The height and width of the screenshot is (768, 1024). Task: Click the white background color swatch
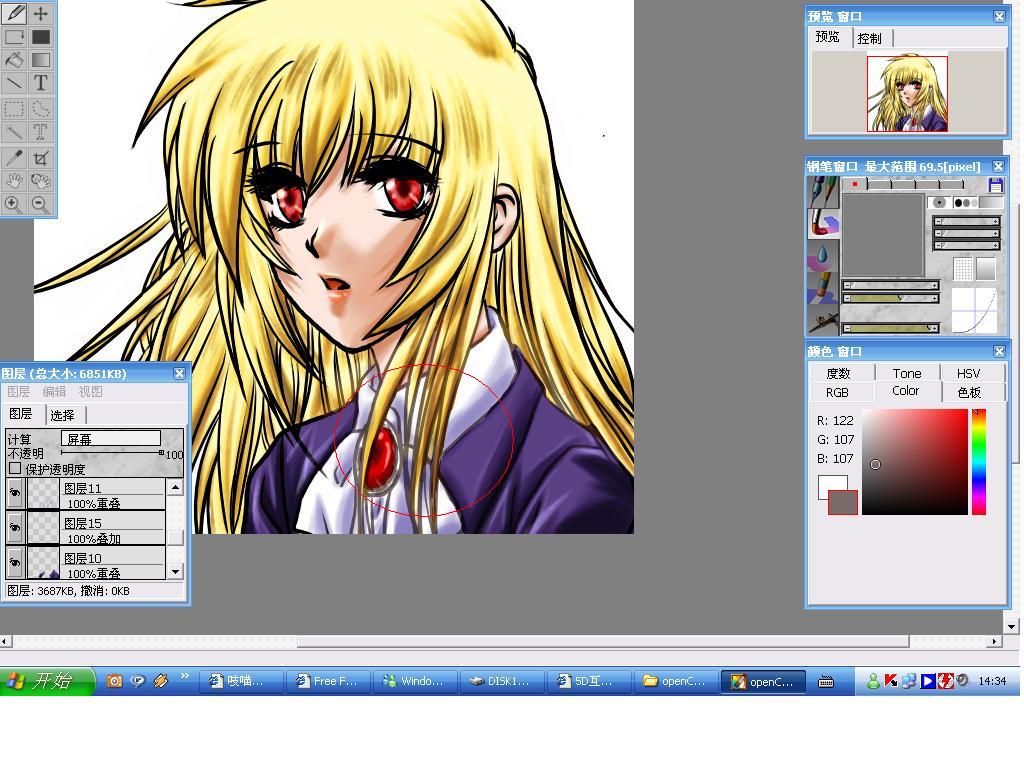pos(831,483)
